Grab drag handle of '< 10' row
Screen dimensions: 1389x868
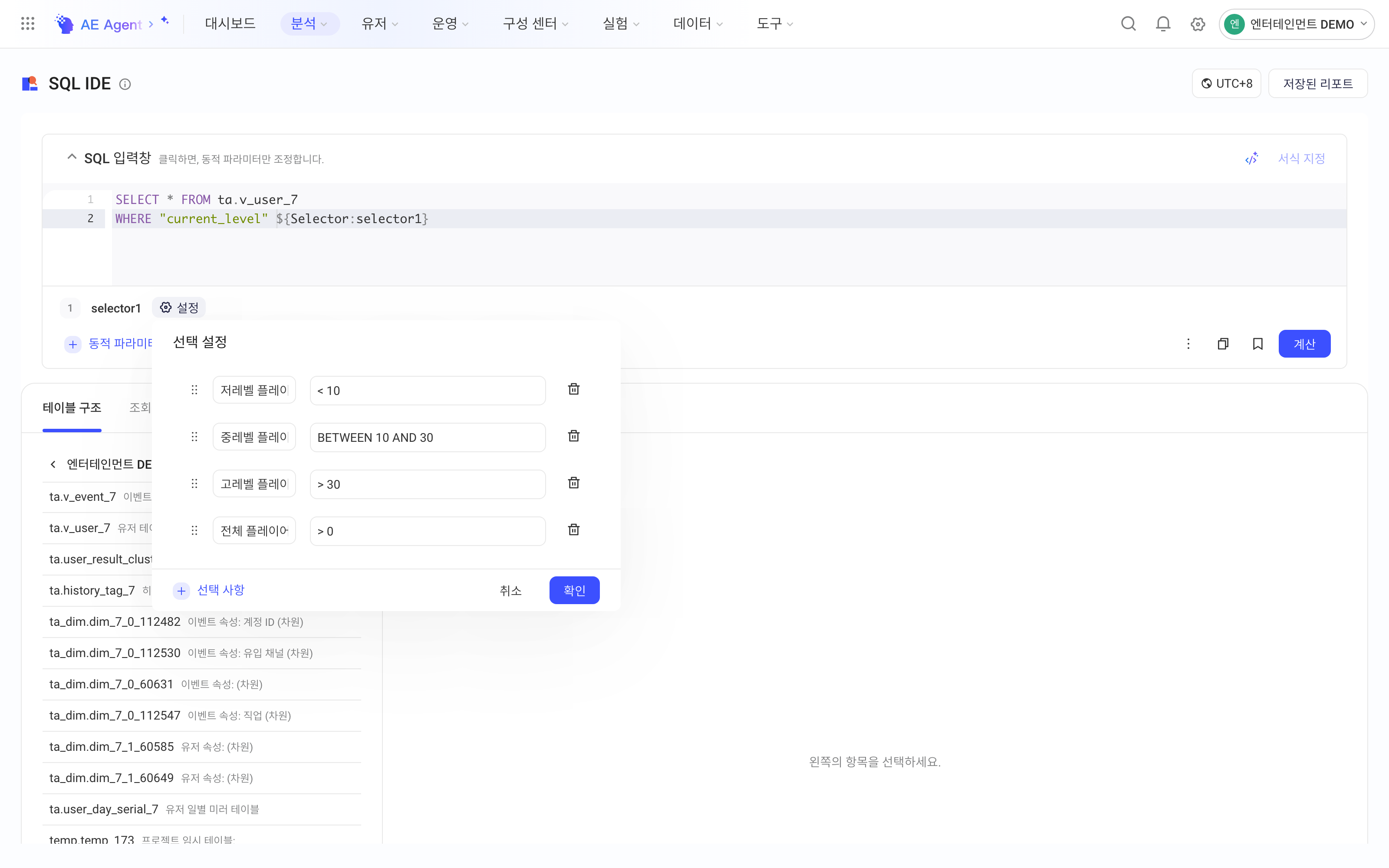194,390
